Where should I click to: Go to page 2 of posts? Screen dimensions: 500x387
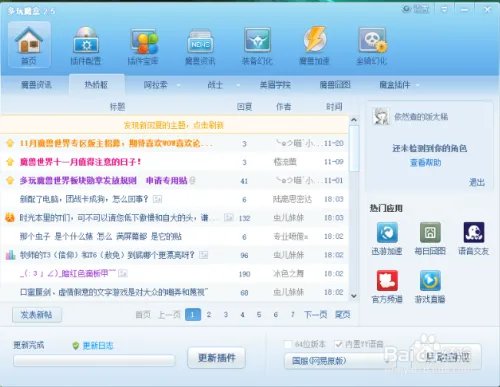(x=209, y=315)
